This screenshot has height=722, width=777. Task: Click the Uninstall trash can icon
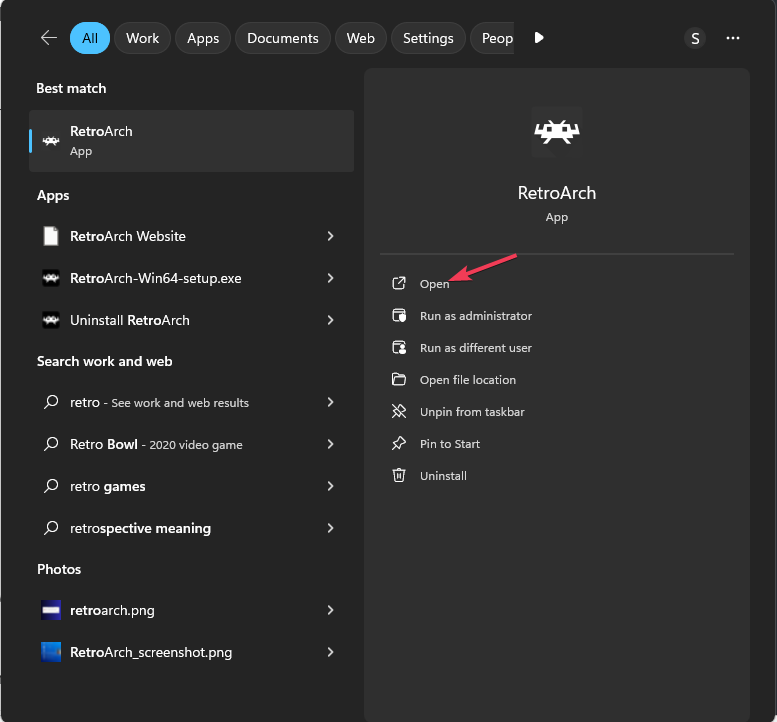(399, 475)
